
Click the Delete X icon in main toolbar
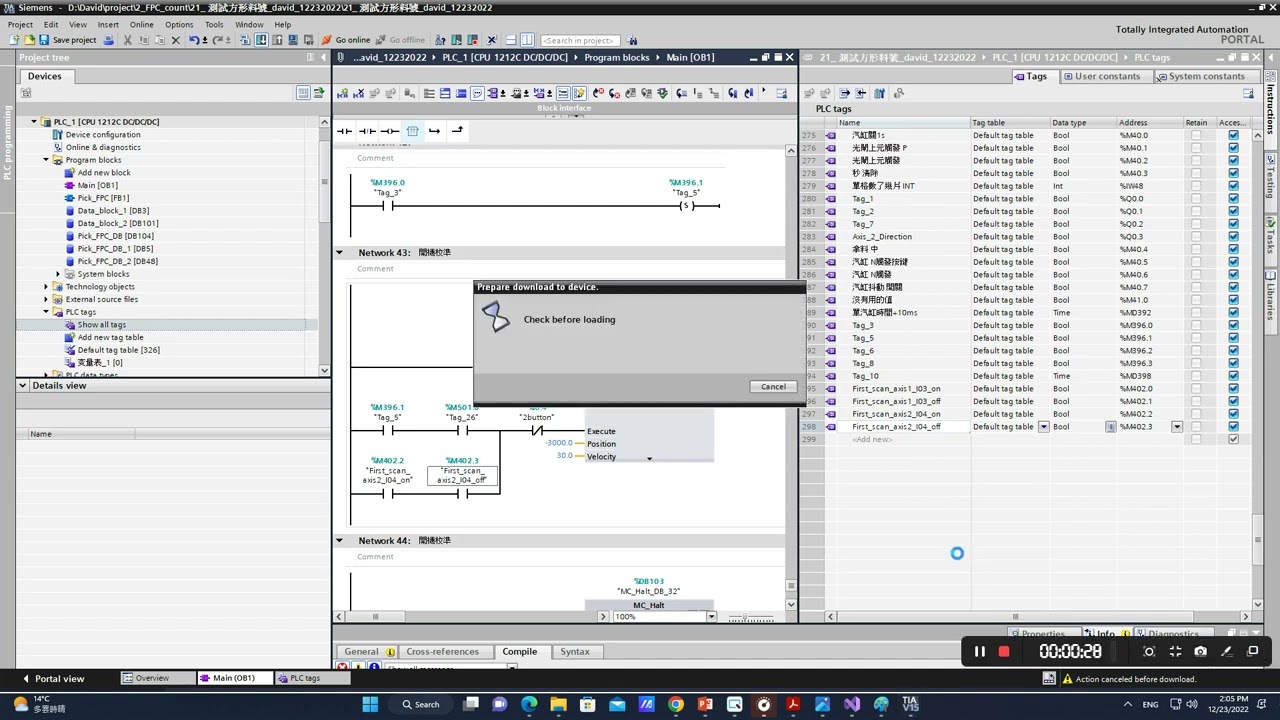click(176, 40)
